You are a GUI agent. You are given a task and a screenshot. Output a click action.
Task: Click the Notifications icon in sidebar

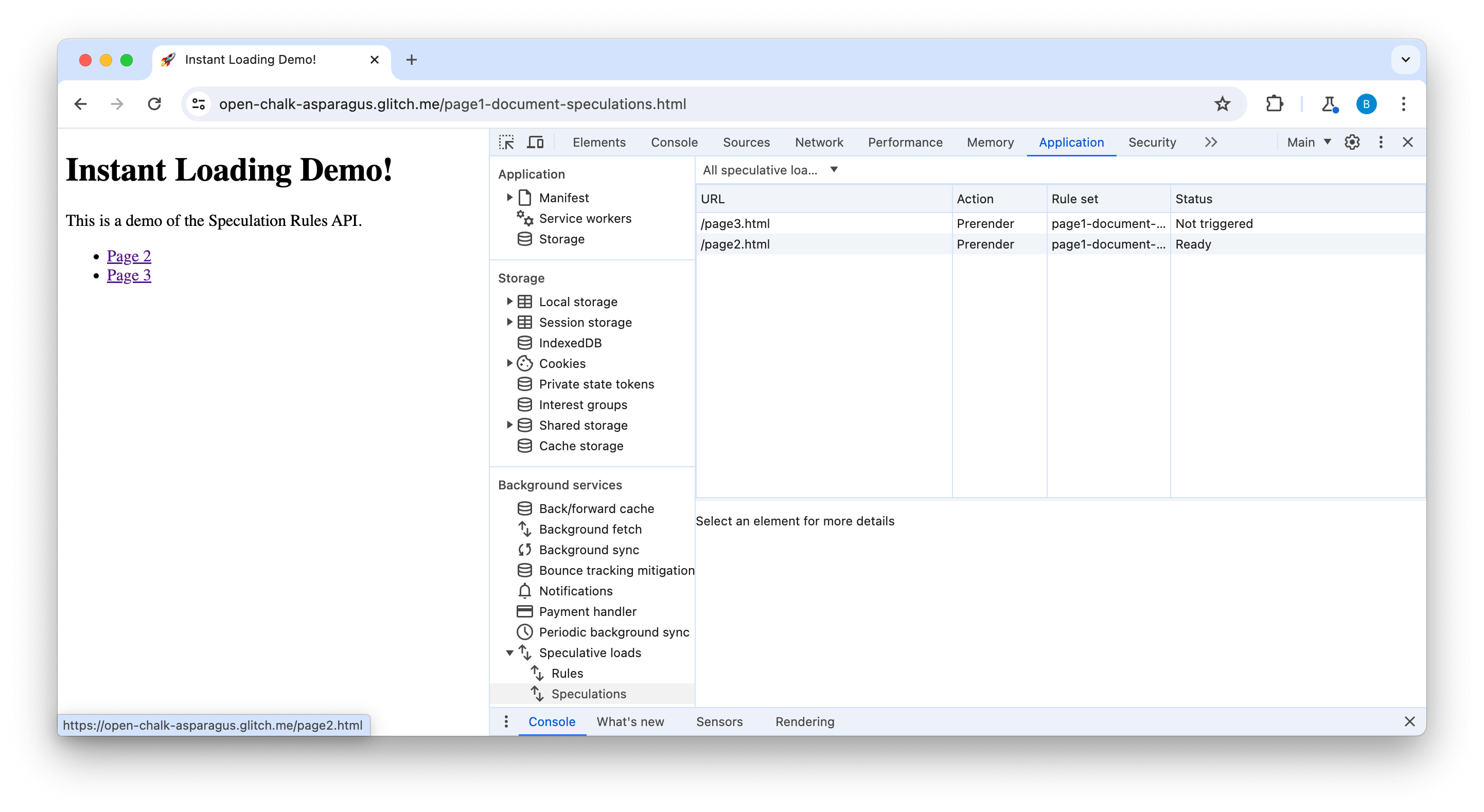pyautogui.click(x=524, y=590)
